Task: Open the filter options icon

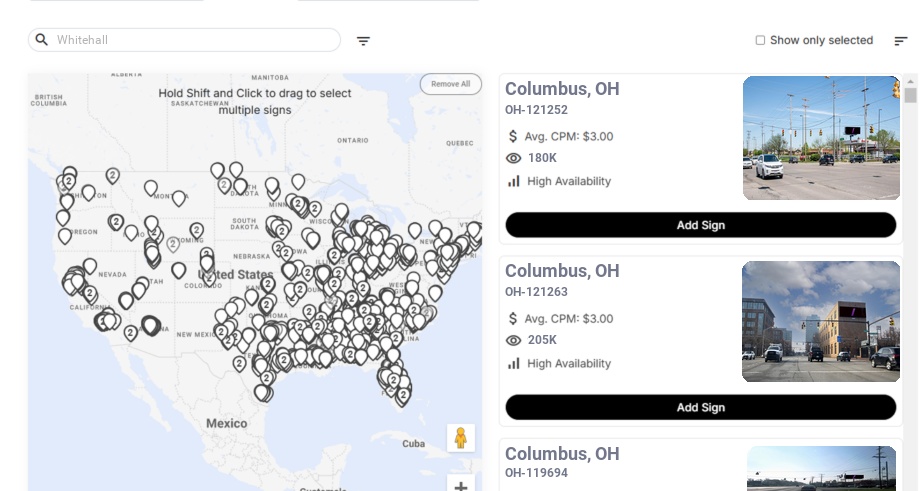Action: coord(363,41)
